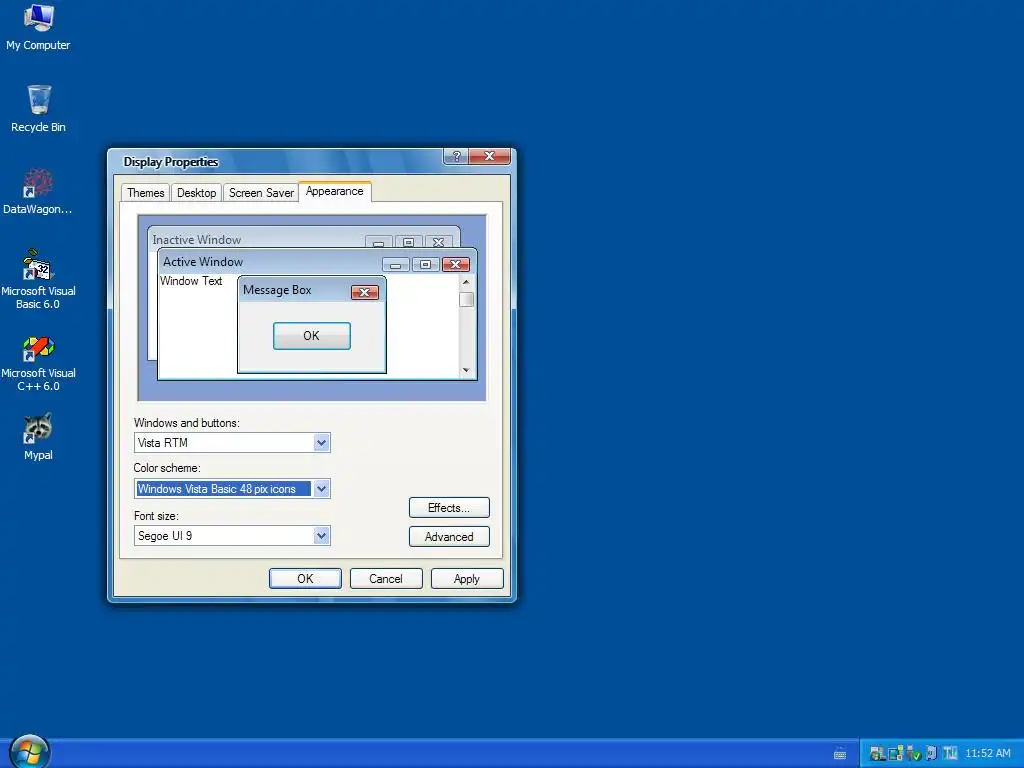
Task: Expand the Color scheme dropdown arrow
Action: (321, 488)
